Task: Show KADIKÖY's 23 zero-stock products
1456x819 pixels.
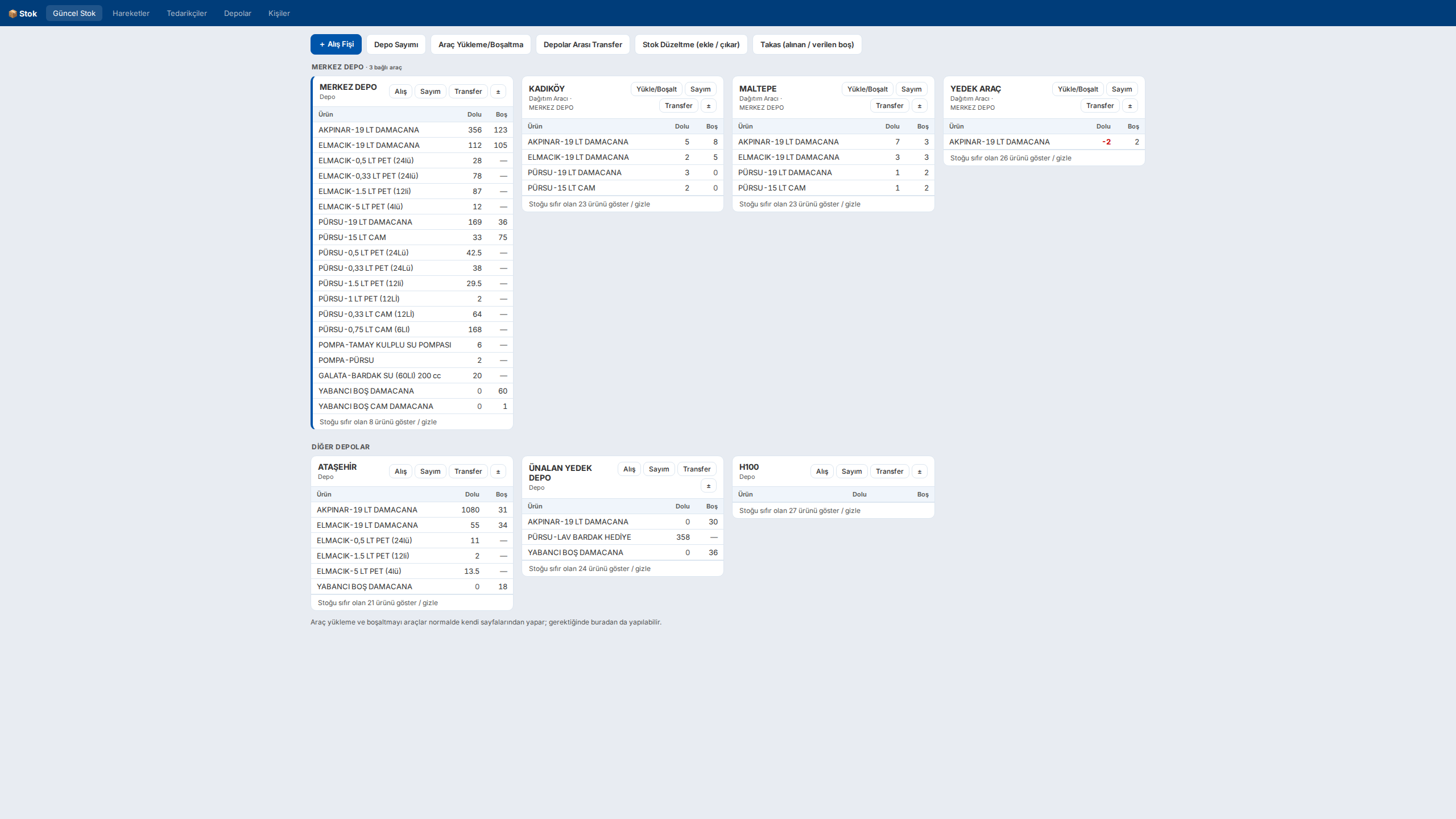Action: [x=589, y=204]
